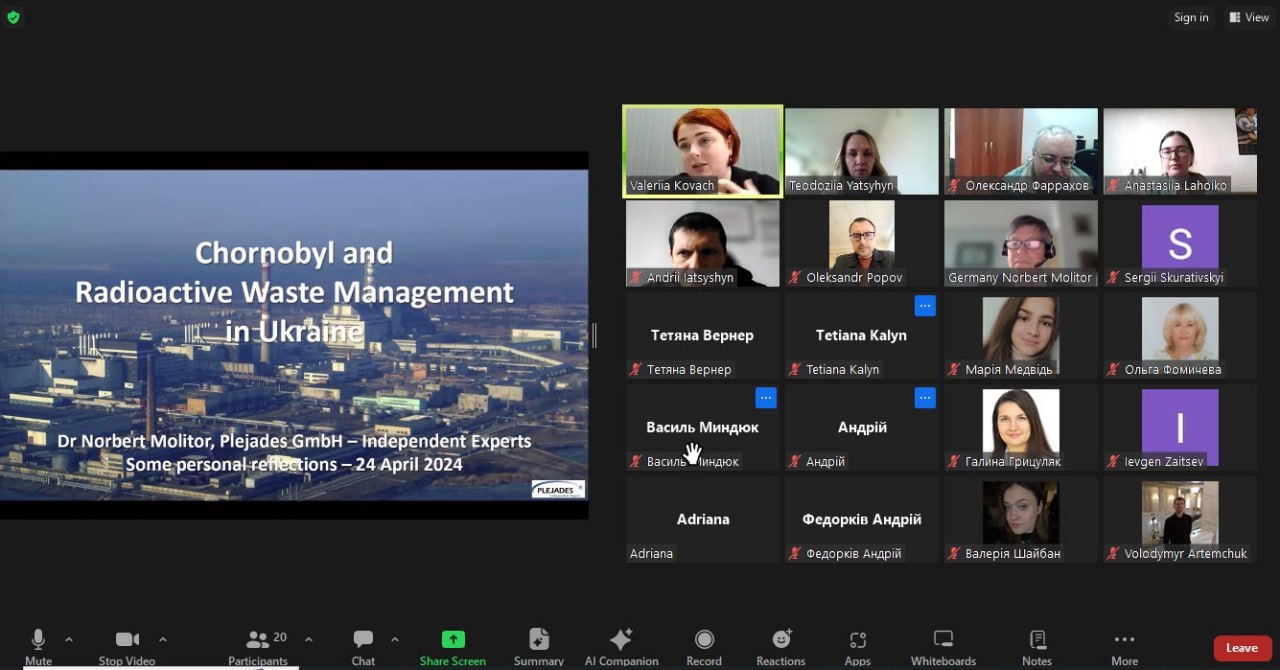Image resolution: width=1280 pixels, height=670 pixels.
Task: Open the Apps icon
Action: 857,640
